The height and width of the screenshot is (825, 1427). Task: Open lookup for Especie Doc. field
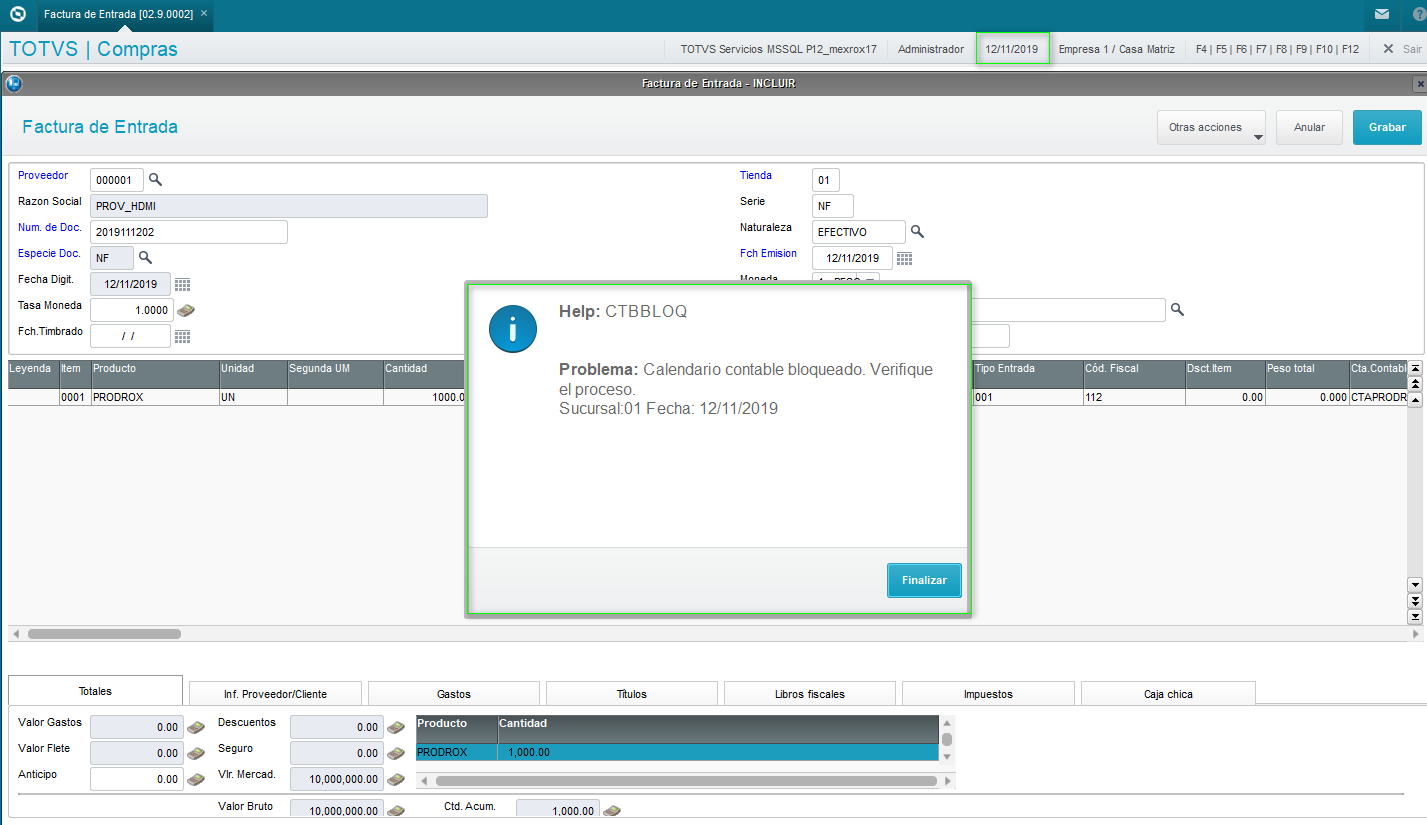(145, 258)
